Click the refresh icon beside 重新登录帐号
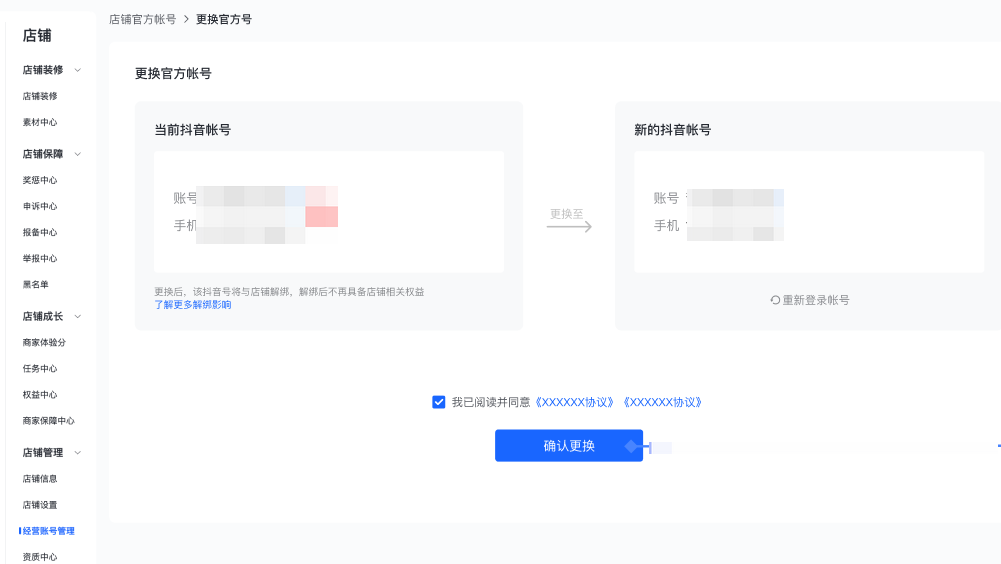 click(x=775, y=300)
